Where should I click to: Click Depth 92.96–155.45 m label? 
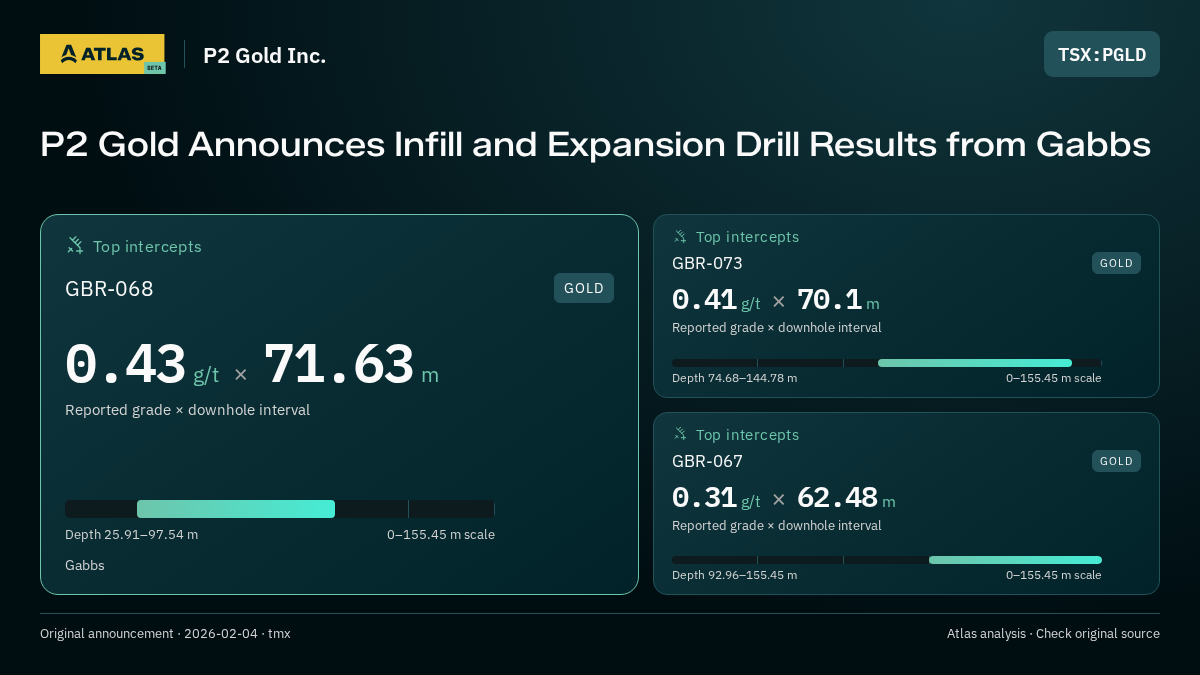(734, 575)
